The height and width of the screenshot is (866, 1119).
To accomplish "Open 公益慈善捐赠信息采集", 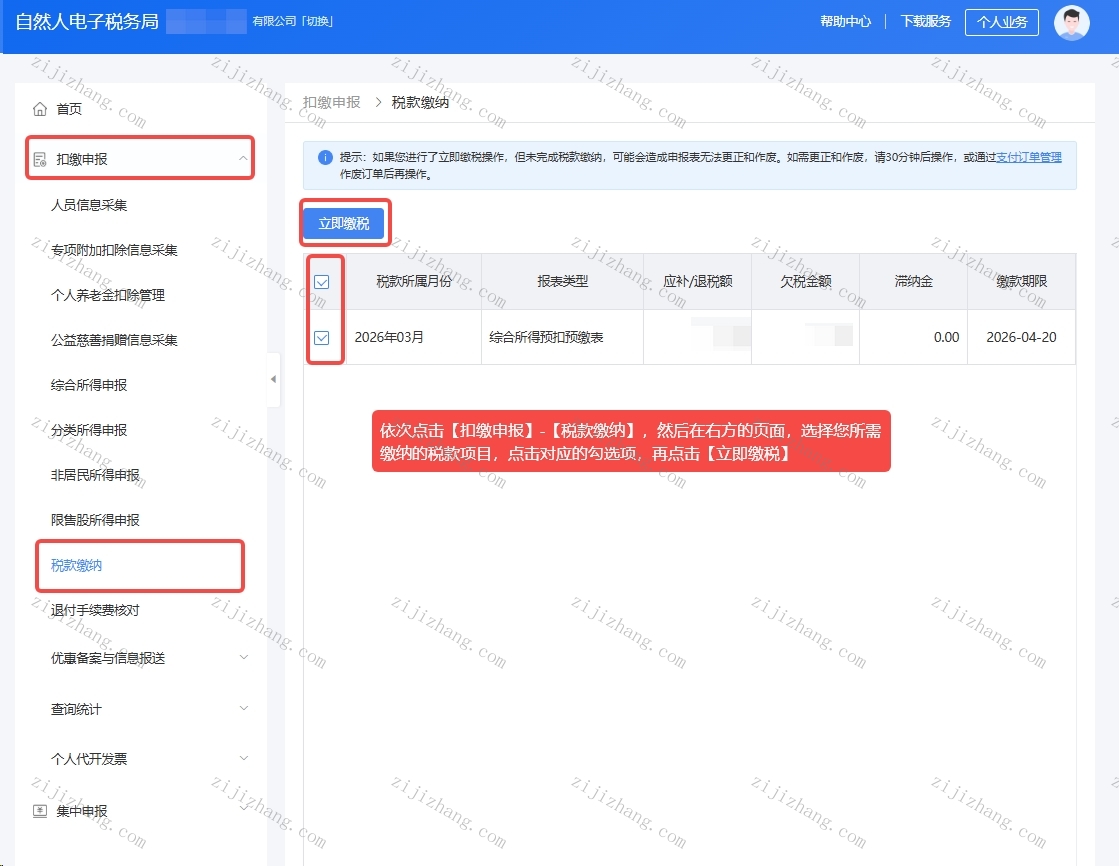I will coord(114,340).
